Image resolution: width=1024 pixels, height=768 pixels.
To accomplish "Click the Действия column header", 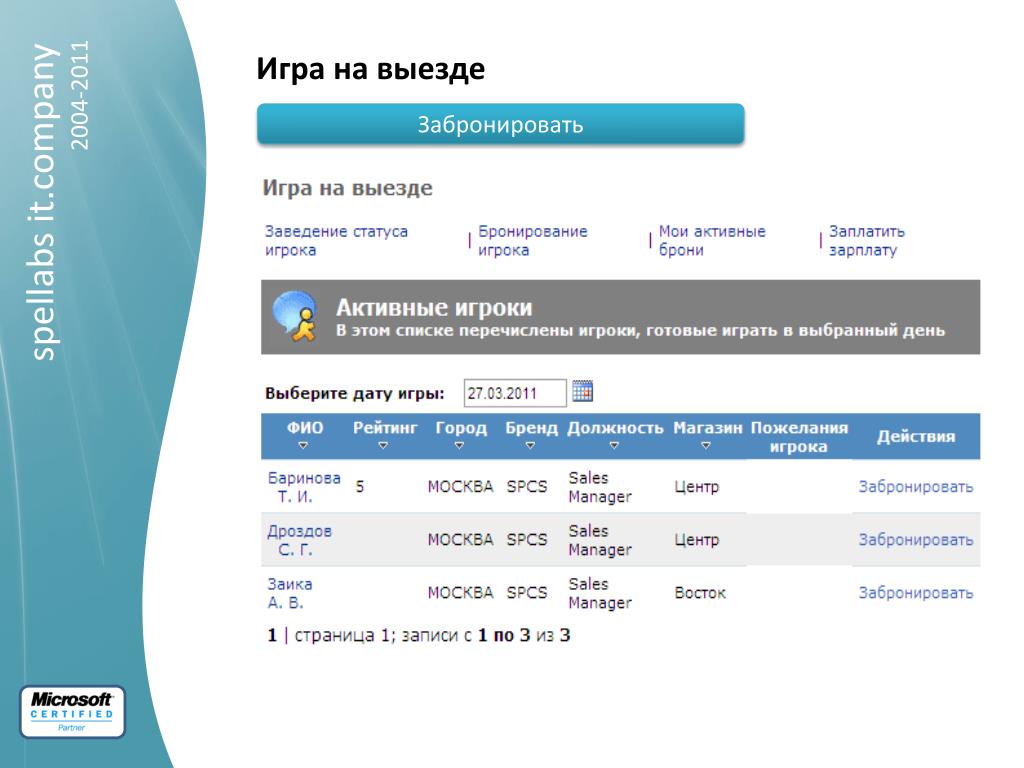I will (x=916, y=436).
